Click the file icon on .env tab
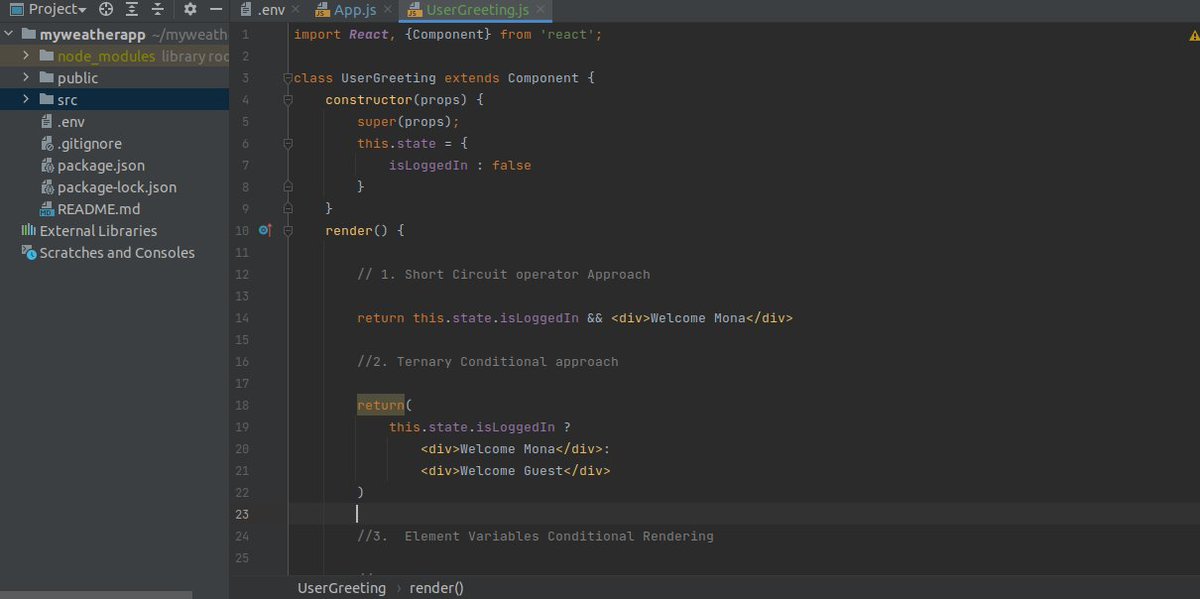 click(246, 11)
